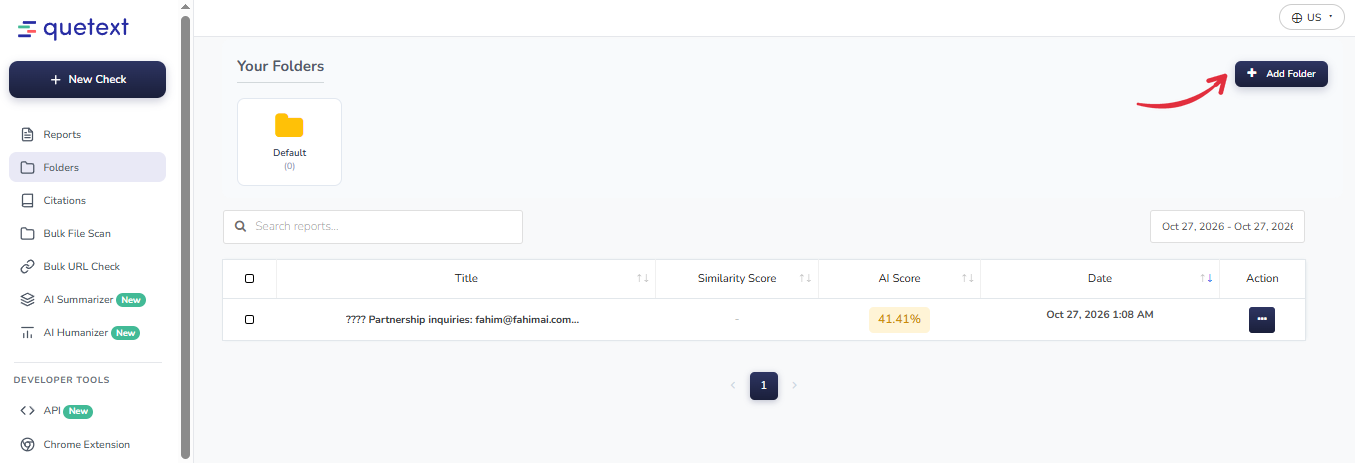Click the Bulk URL Check link icon
This screenshot has height=463, width=1355.
click(x=28, y=266)
